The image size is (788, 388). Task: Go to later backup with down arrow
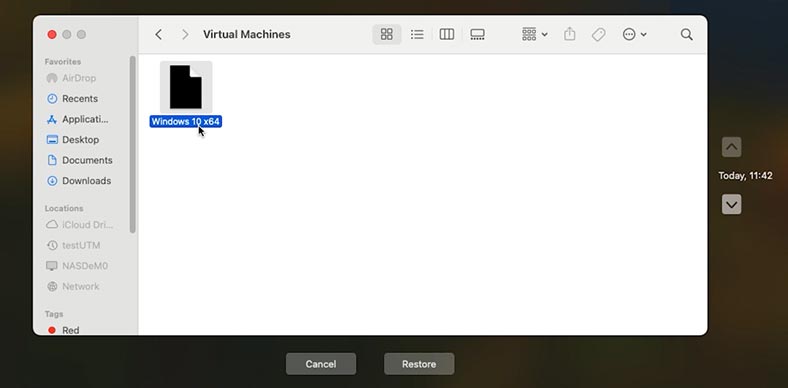[731, 205]
